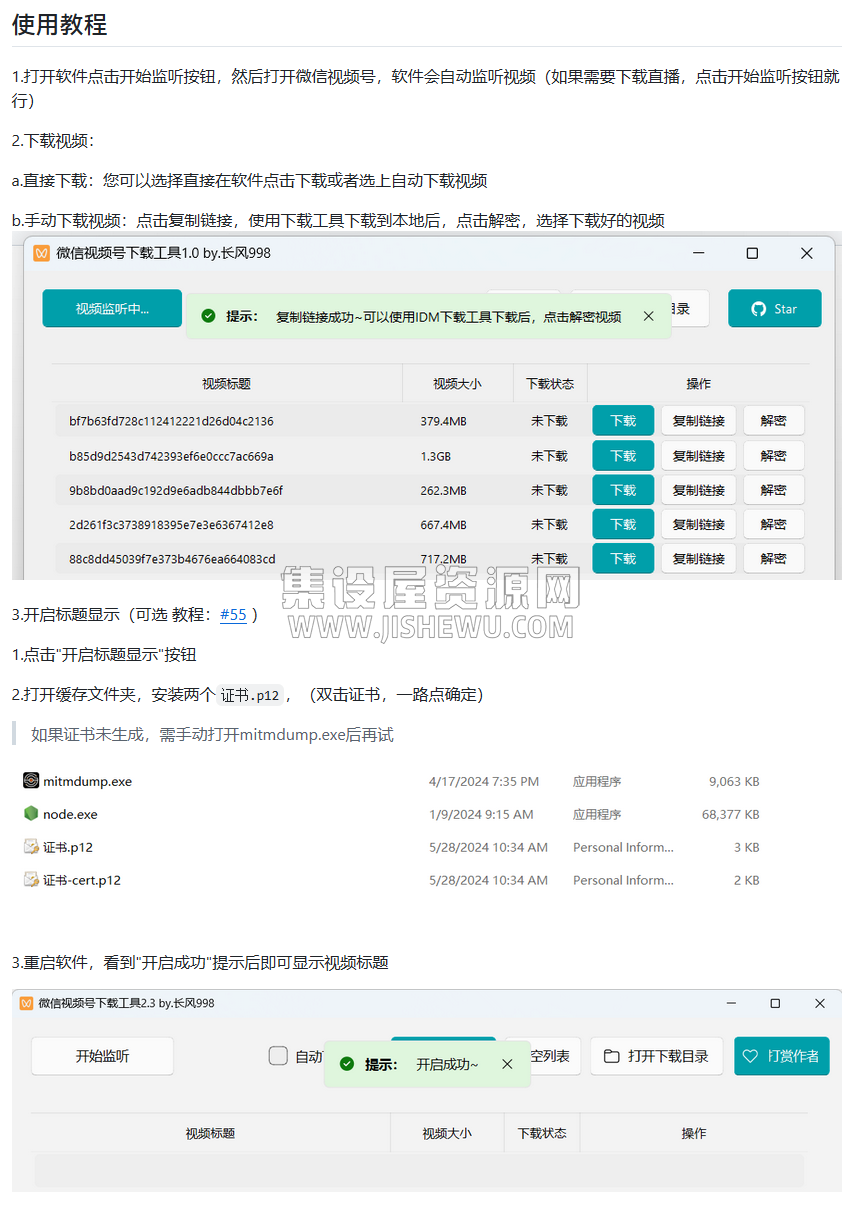Click the 1.3GB size cell
Viewport: 861px width, 1208px height.
click(436, 456)
